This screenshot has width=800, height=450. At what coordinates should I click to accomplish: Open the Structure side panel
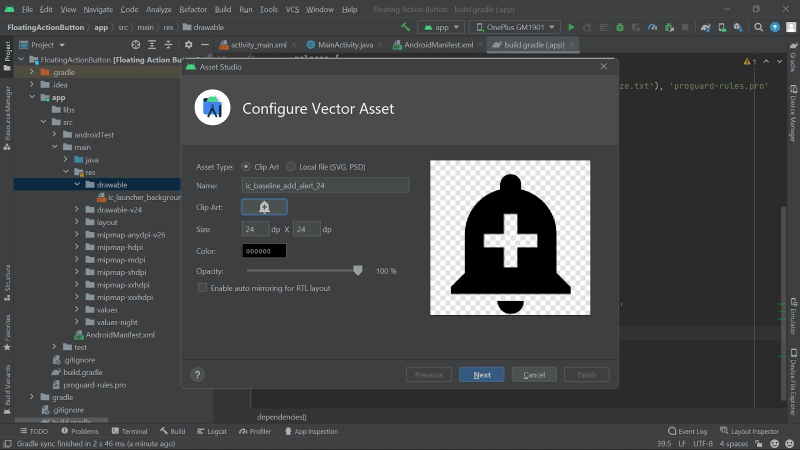point(7,282)
